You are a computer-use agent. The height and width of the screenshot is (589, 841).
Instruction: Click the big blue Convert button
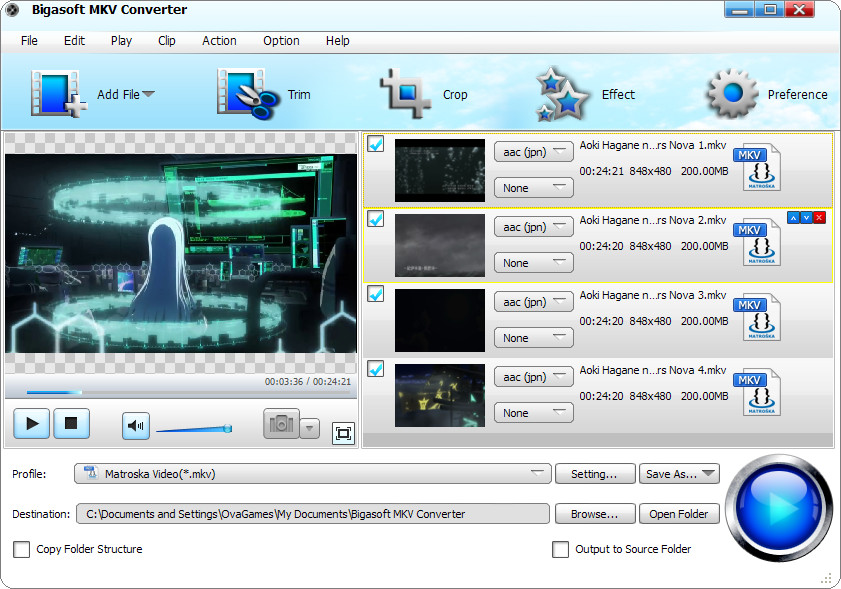pos(779,507)
